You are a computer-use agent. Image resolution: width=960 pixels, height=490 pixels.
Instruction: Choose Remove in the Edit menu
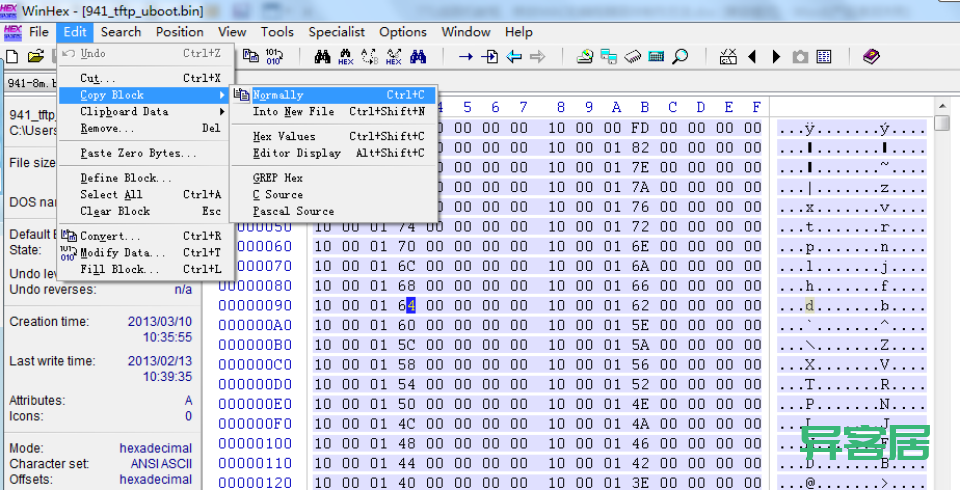pos(146,128)
